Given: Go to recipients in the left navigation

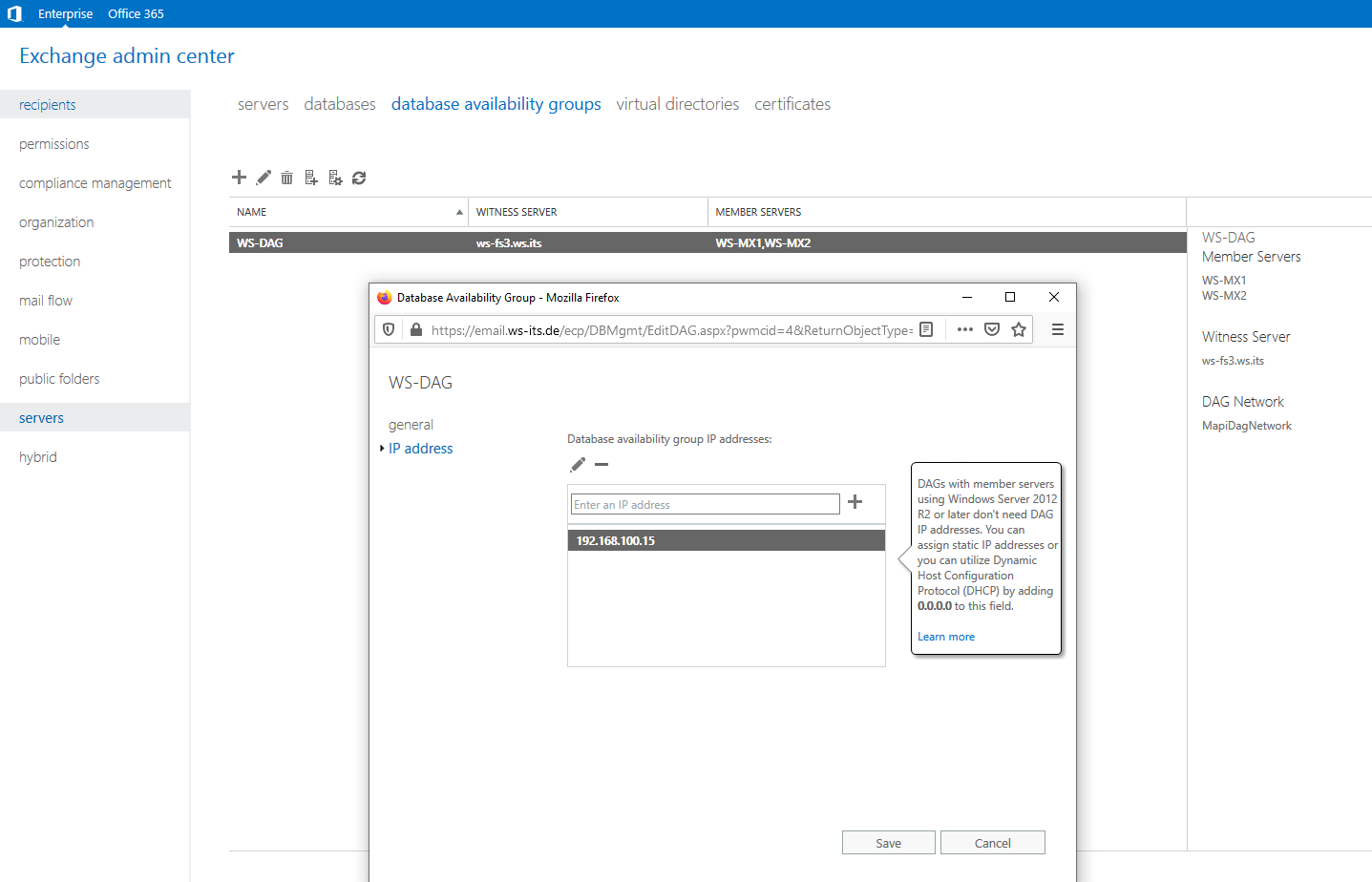Looking at the screenshot, I should pos(95,105).
